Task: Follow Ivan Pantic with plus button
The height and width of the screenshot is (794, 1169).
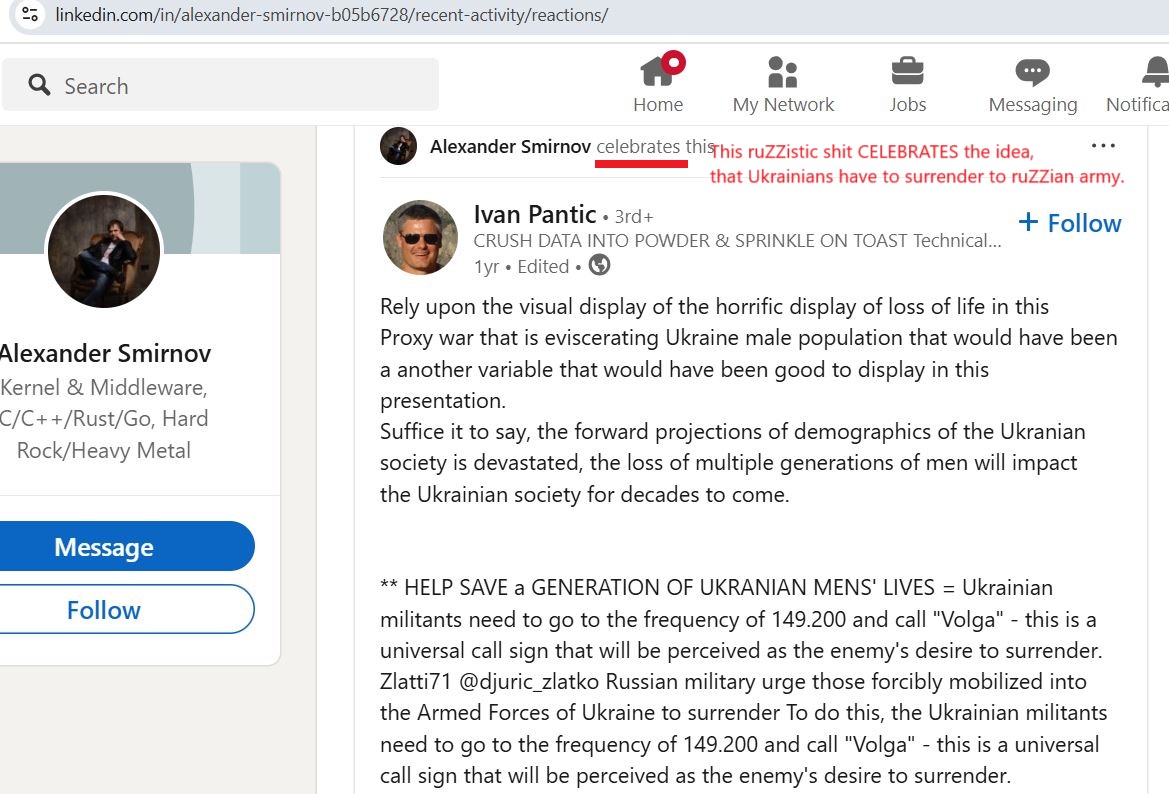Action: (1070, 223)
